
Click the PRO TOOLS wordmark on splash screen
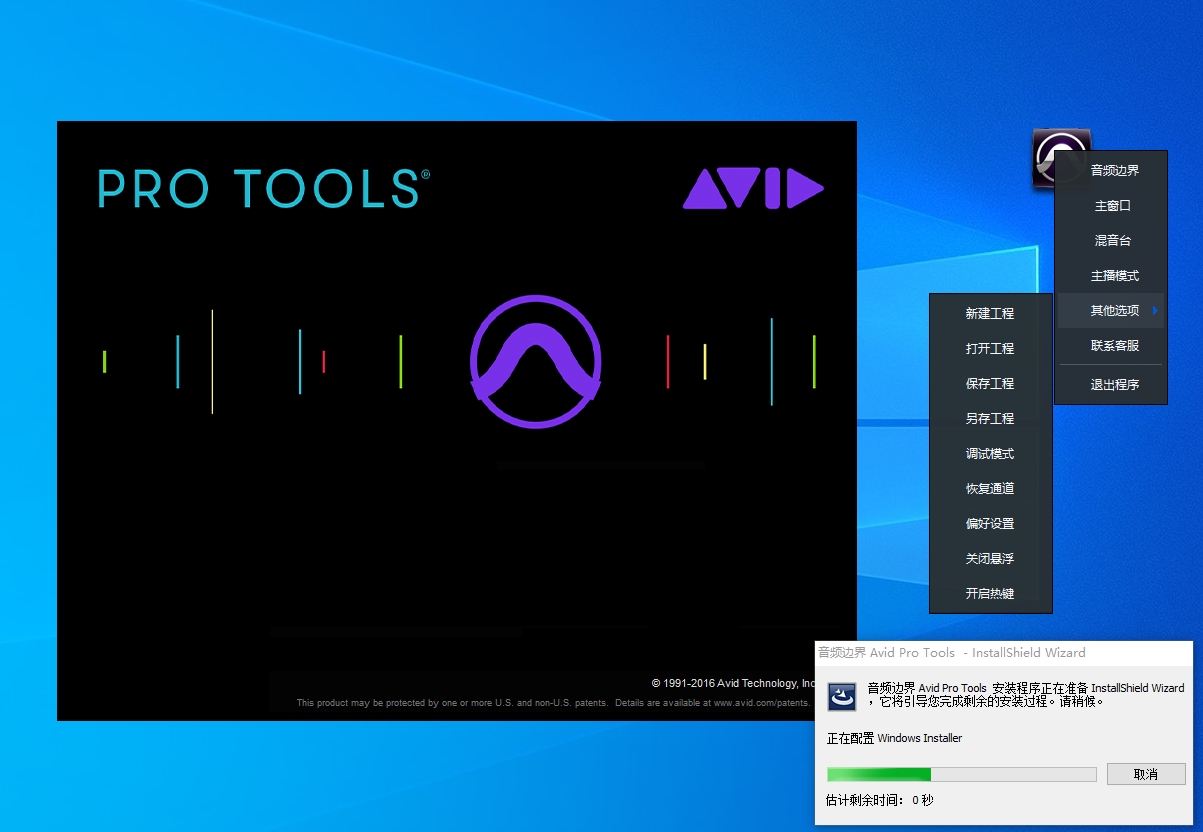tap(264, 189)
